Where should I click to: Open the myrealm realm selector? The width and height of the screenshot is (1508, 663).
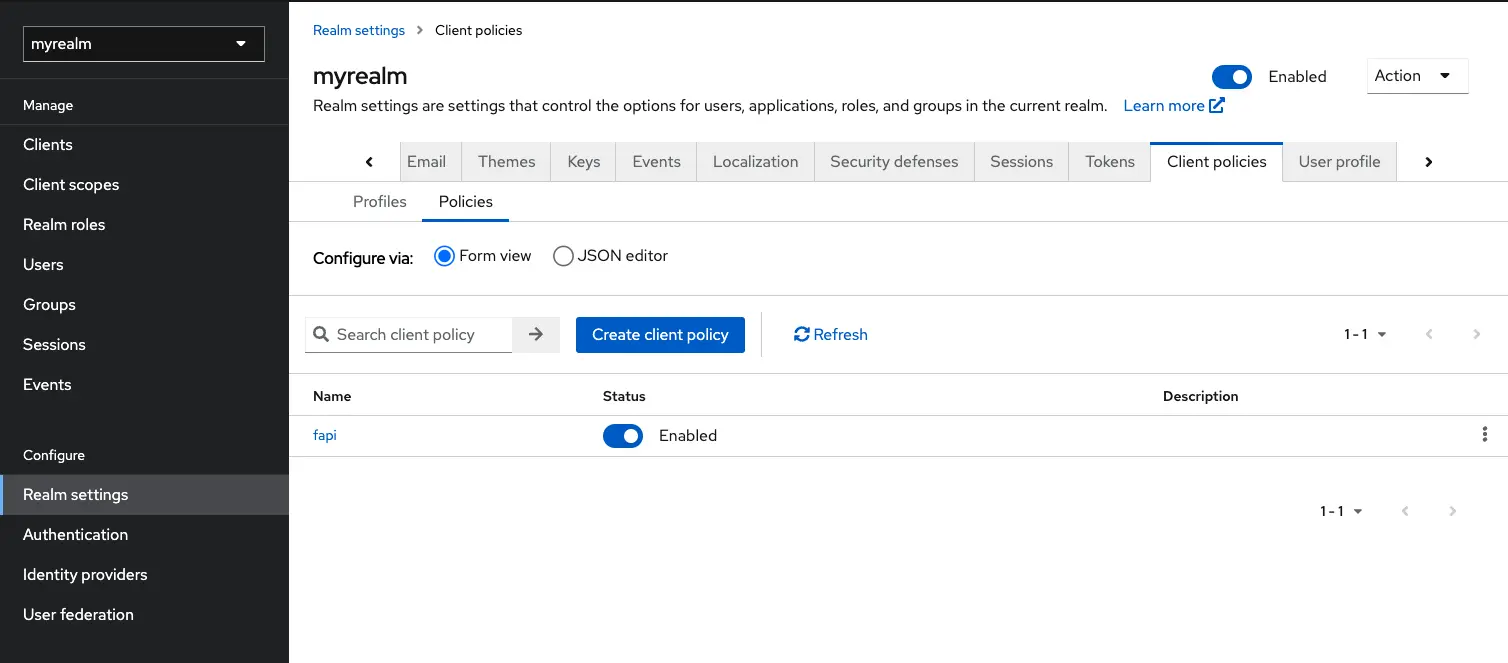click(x=143, y=44)
